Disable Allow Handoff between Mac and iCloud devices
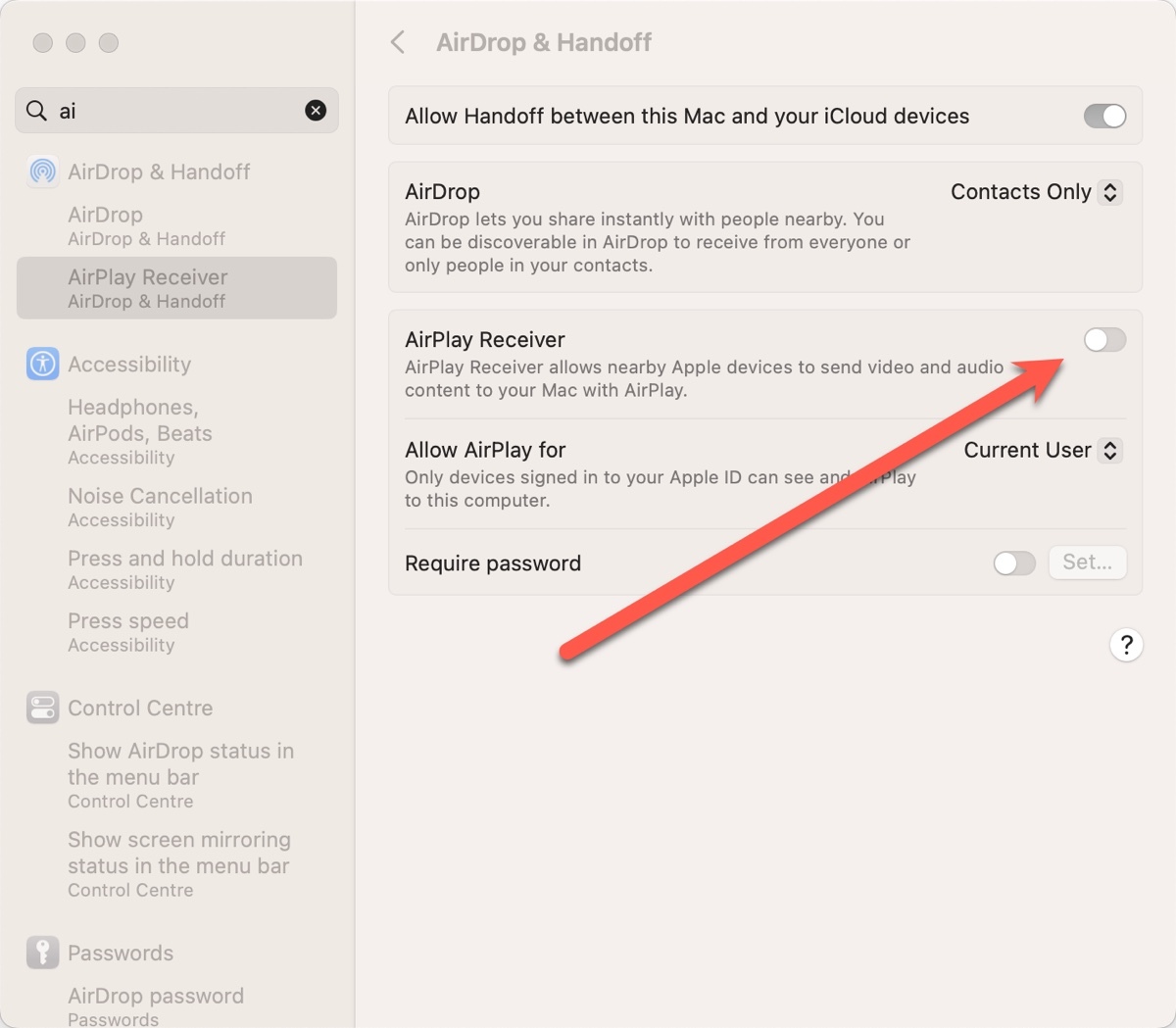This screenshot has width=1176, height=1028. pos(1104,116)
